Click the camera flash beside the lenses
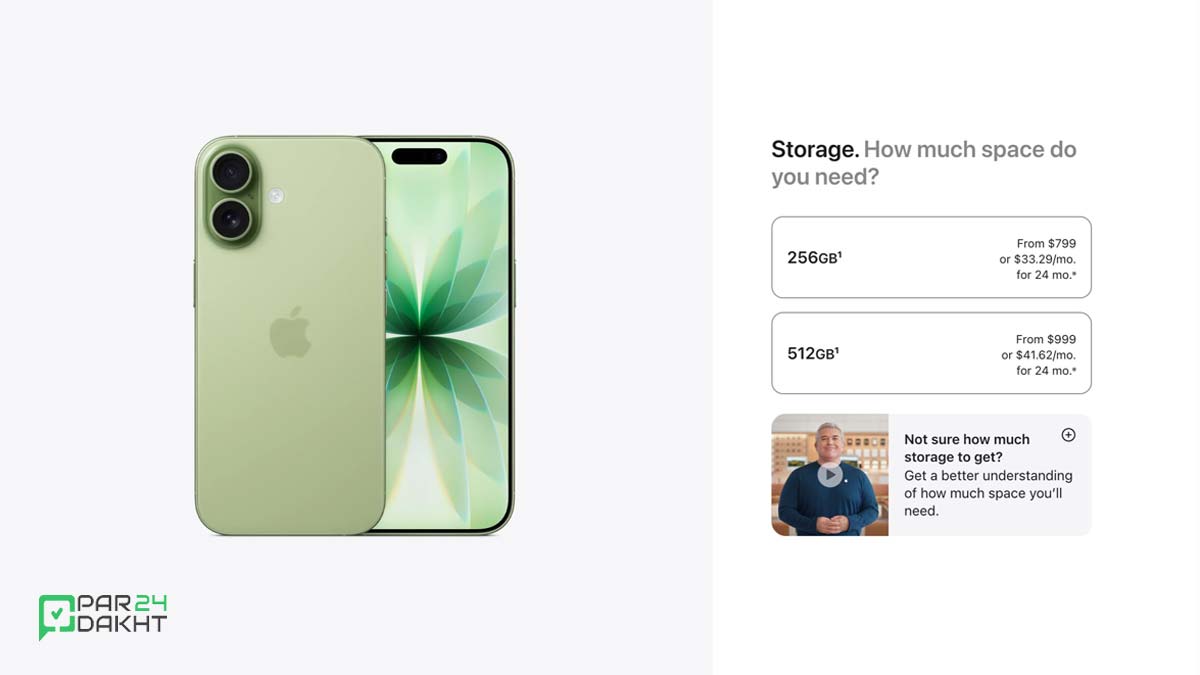Viewport: 1200px width, 675px height. [276, 196]
